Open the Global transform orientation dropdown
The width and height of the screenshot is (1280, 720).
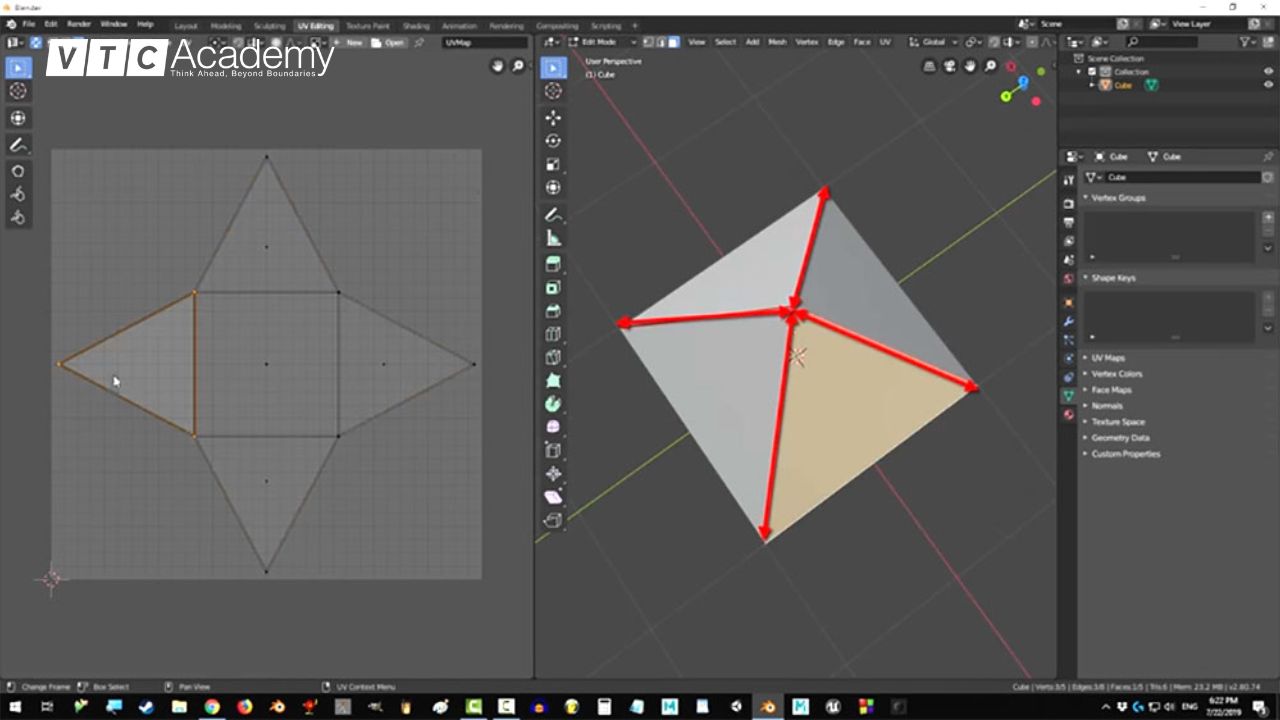(932, 42)
